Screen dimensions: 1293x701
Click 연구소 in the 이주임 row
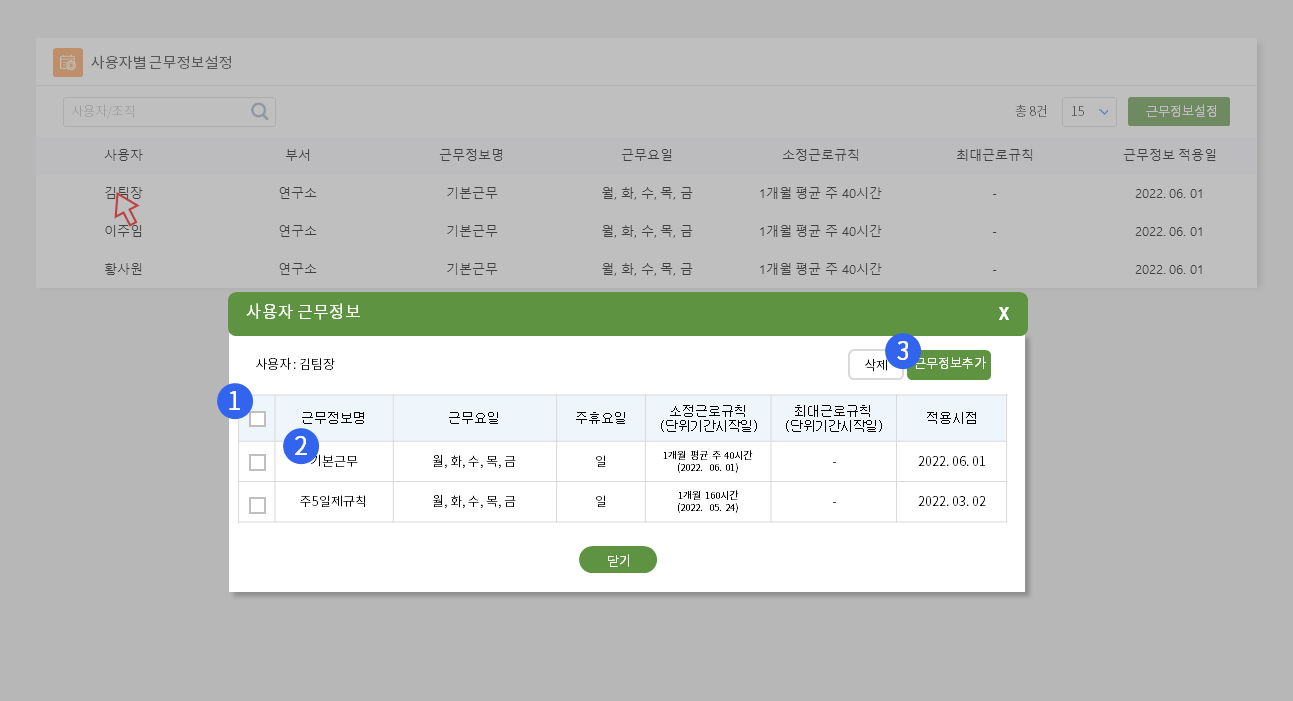[298, 231]
